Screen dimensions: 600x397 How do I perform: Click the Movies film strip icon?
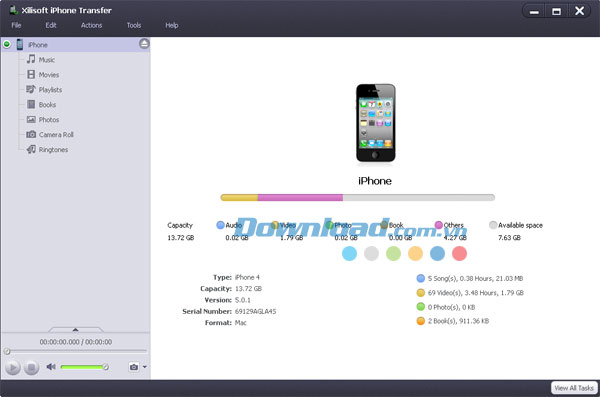(x=31, y=74)
